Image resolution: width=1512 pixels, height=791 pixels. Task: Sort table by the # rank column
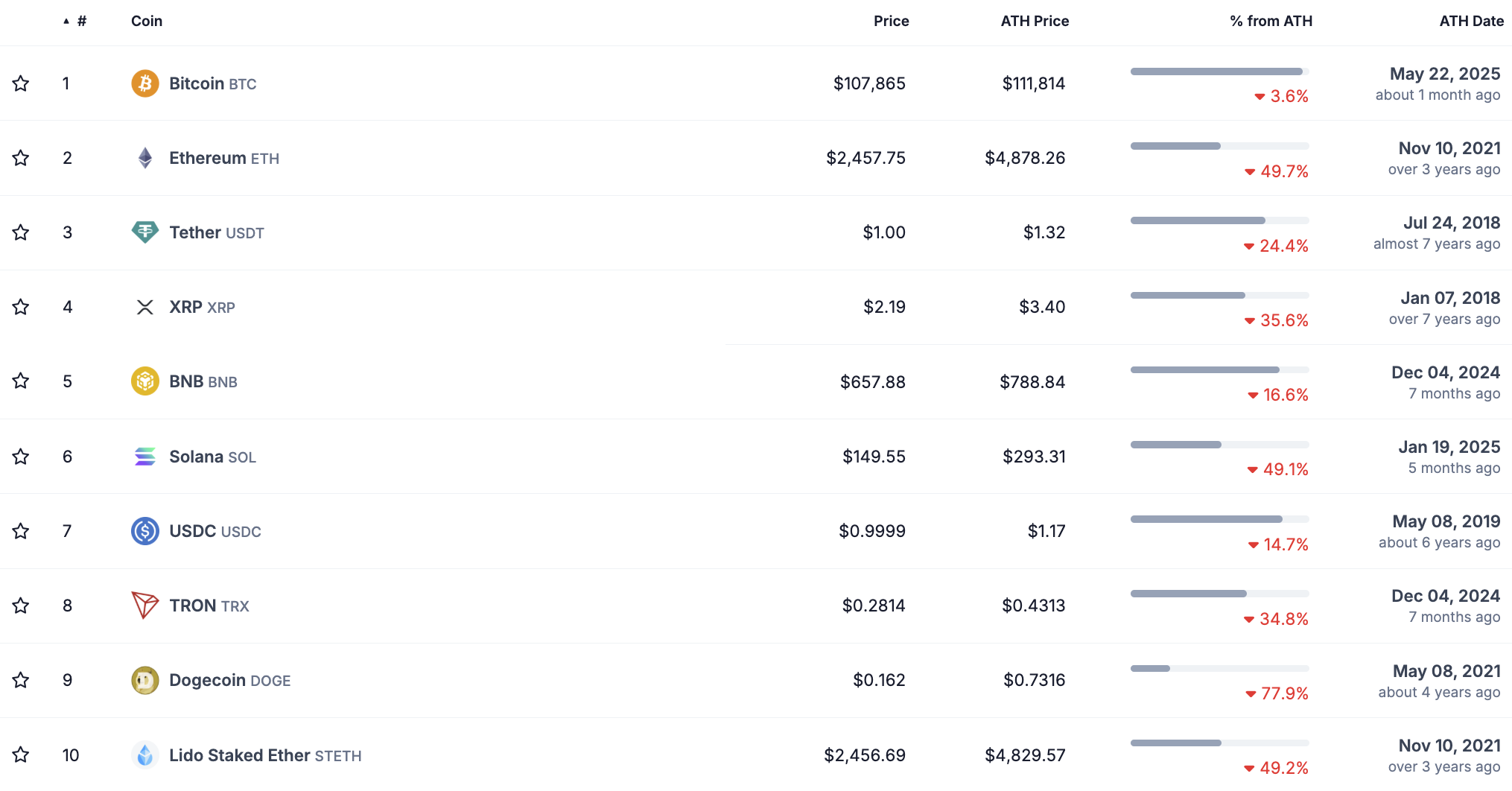click(80, 21)
